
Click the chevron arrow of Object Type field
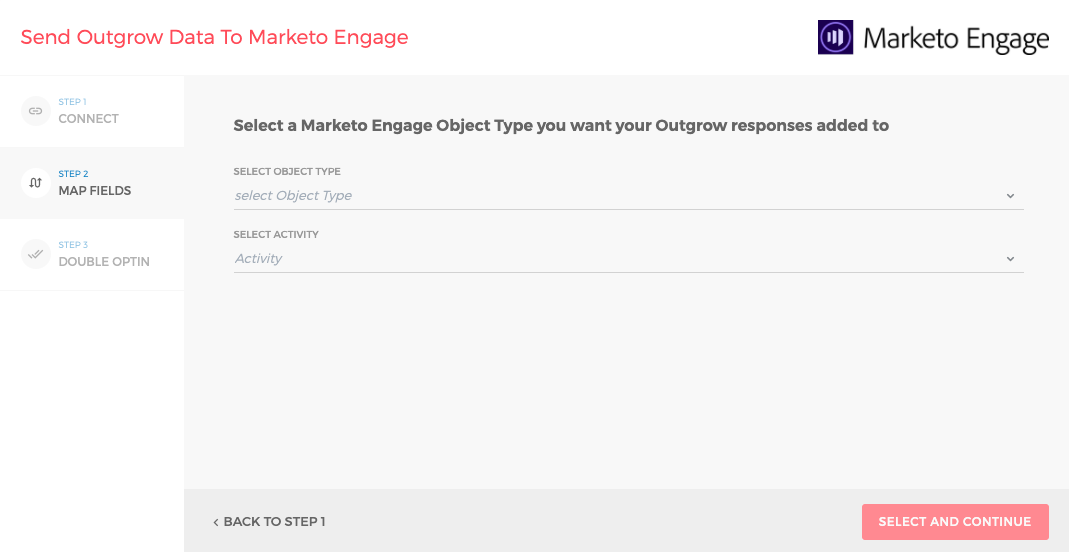click(1010, 196)
